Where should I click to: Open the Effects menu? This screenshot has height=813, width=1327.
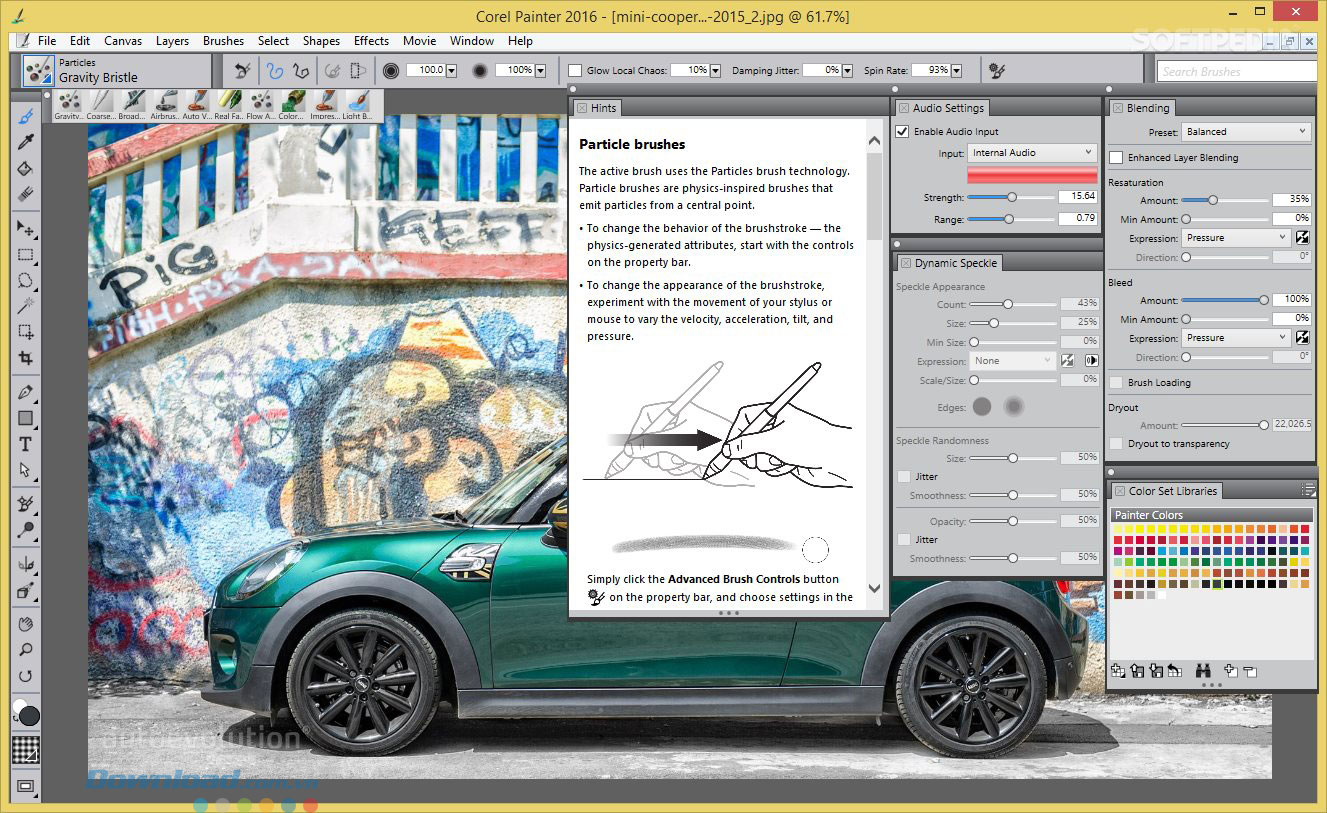[x=370, y=41]
